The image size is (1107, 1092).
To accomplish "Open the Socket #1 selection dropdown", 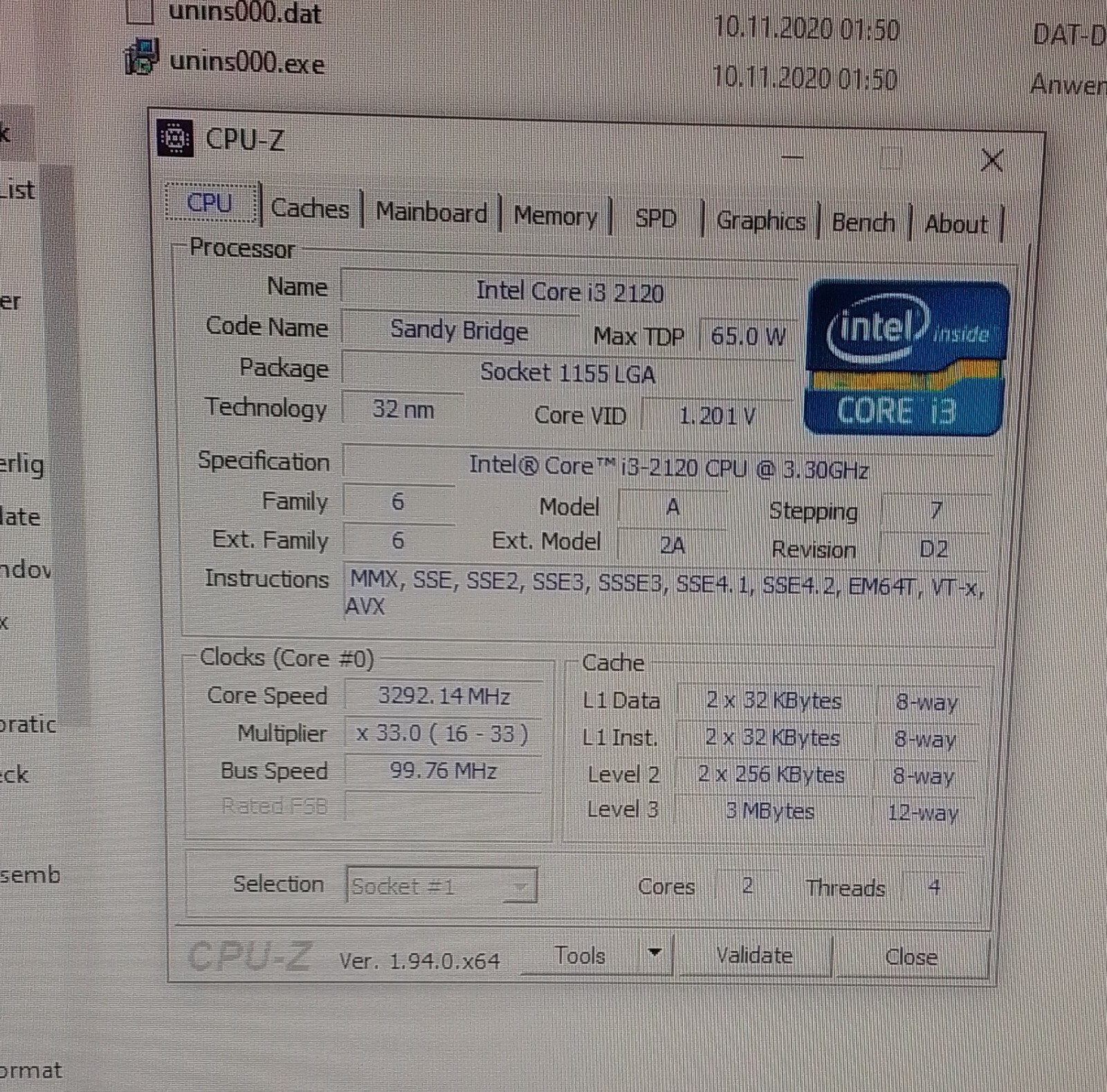I will coord(441,885).
